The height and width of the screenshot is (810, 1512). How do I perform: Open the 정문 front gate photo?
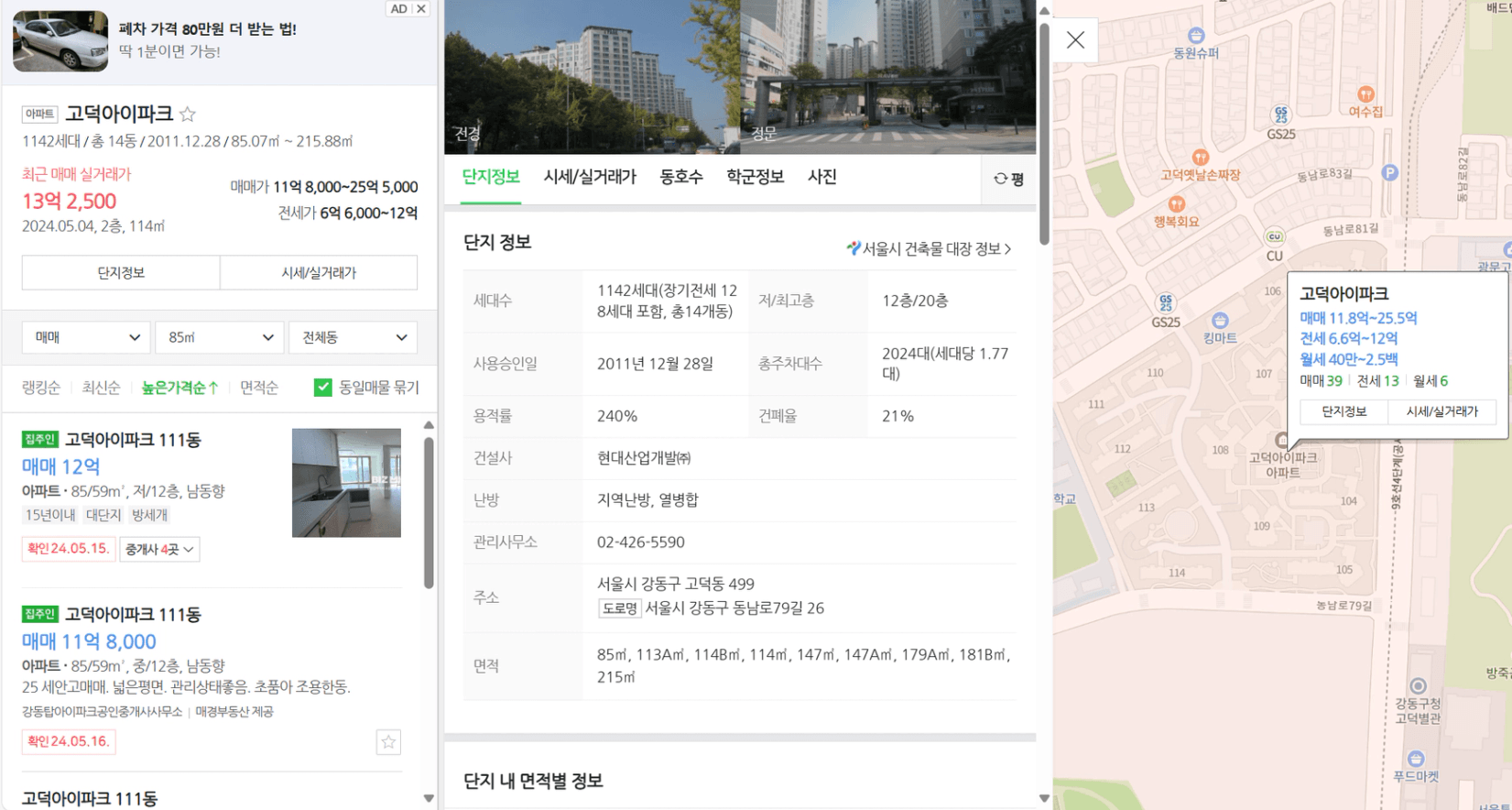click(x=888, y=76)
